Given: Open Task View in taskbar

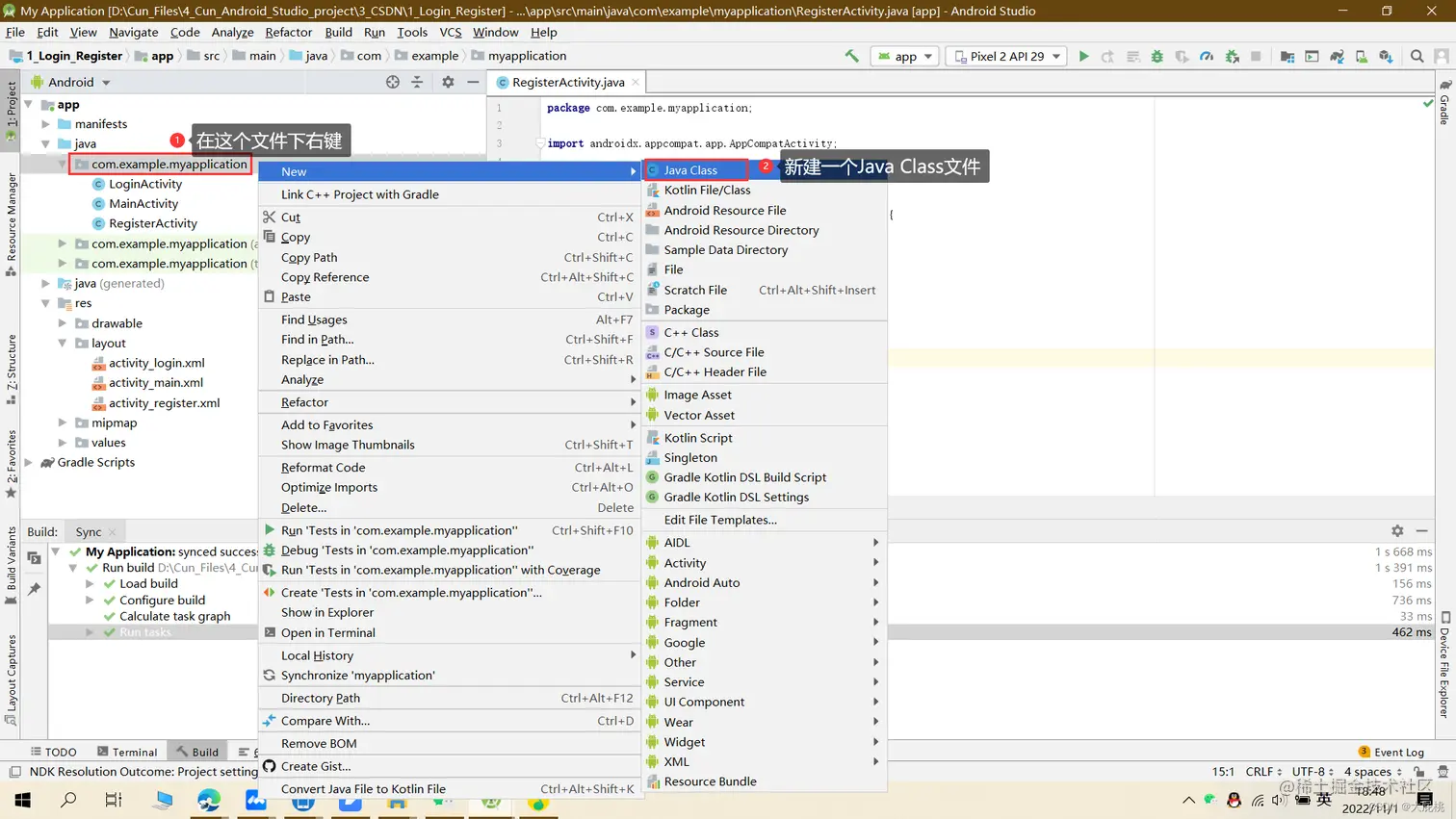Looking at the screenshot, I should pyautogui.click(x=114, y=800).
